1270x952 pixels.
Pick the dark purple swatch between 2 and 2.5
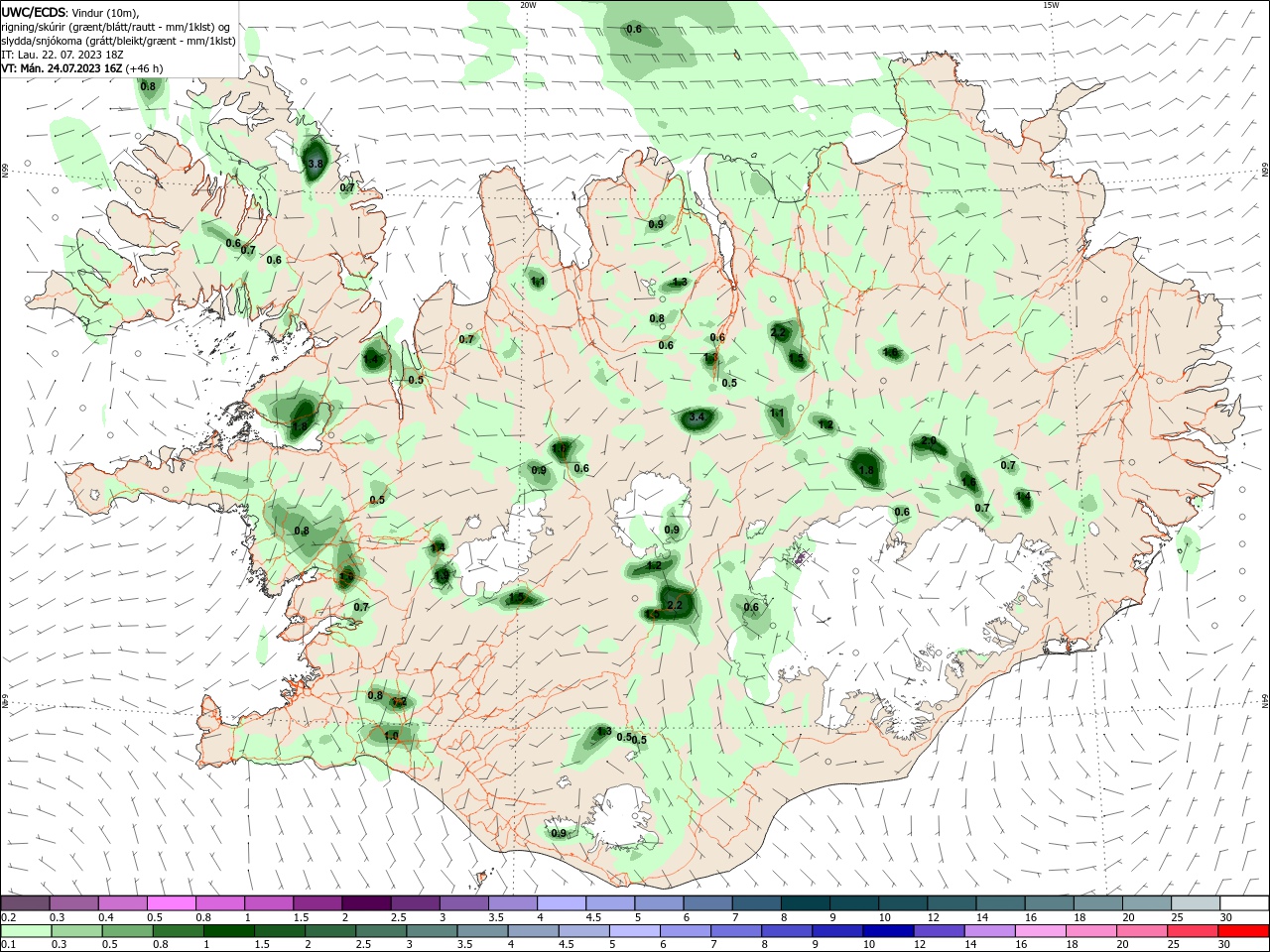pyautogui.click(x=365, y=903)
